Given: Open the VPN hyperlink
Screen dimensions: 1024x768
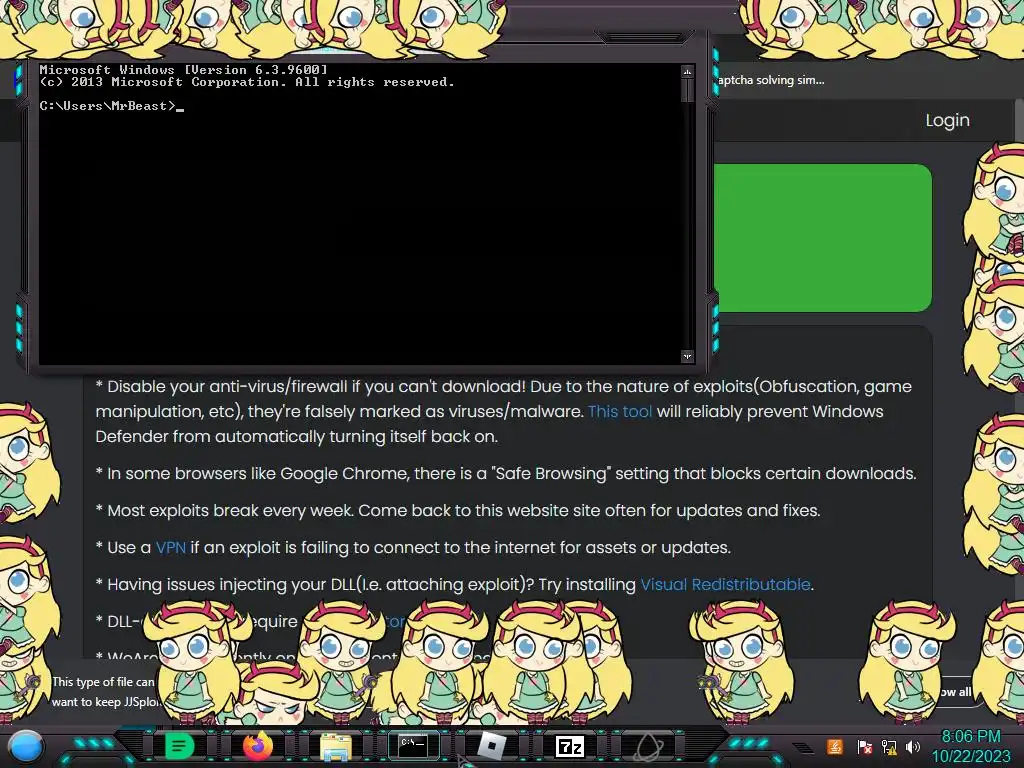Looking at the screenshot, I should pyautogui.click(x=170, y=547).
